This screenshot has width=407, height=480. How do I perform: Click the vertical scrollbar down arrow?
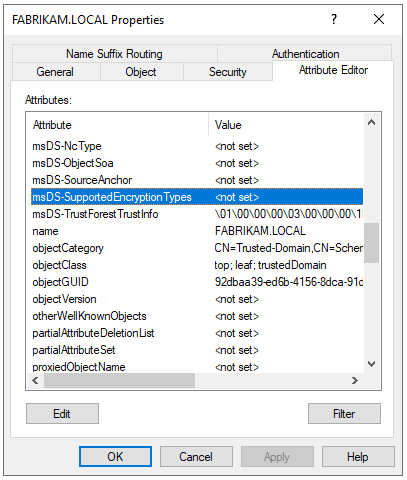(x=372, y=363)
